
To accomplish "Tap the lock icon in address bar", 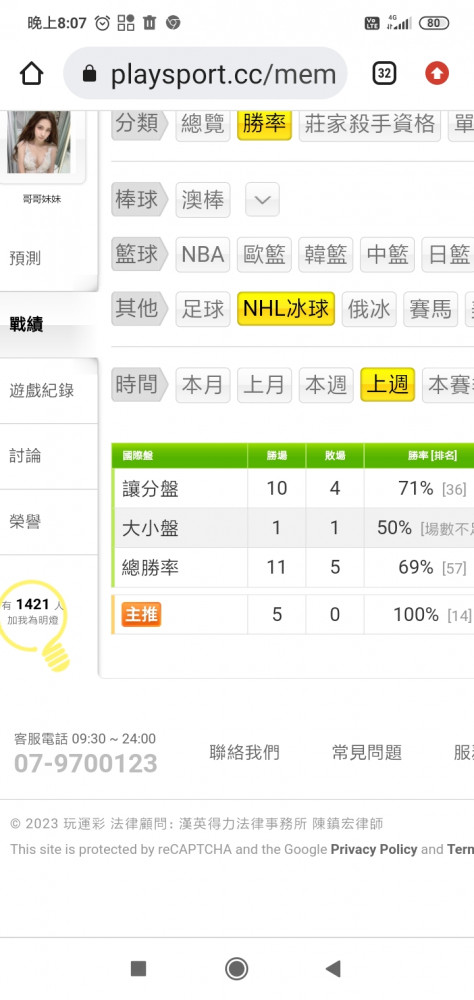I will pos(89,75).
